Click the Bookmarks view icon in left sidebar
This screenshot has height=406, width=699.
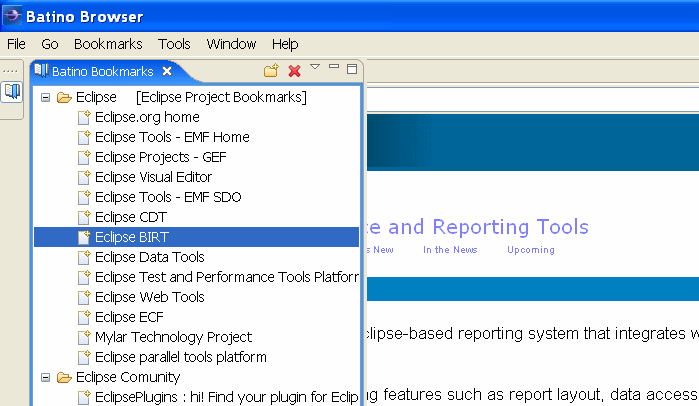(12, 92)
